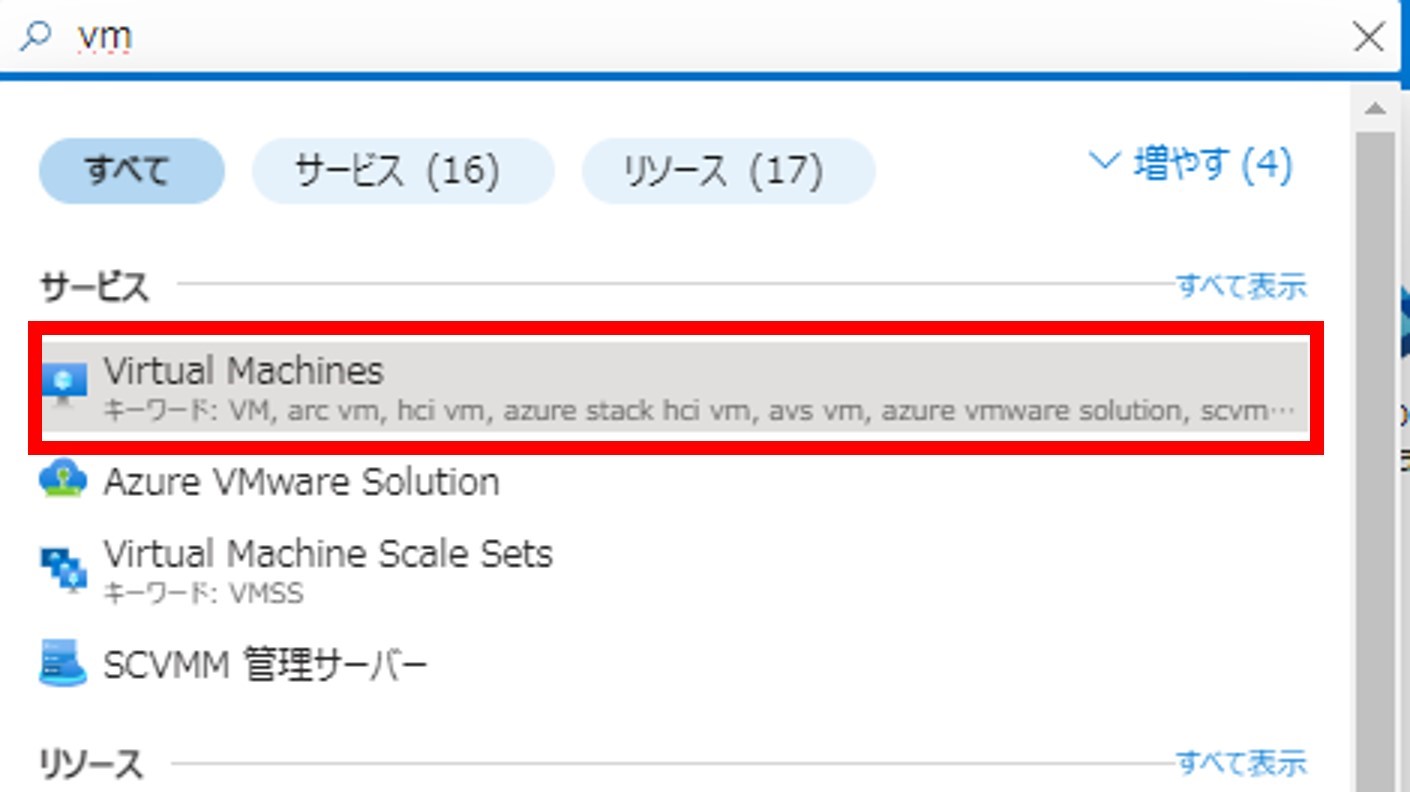Click the scrollbar up arrow
Image resolution: width=1410 pixels, height=792 pixels.
(x=1375, y=108)
